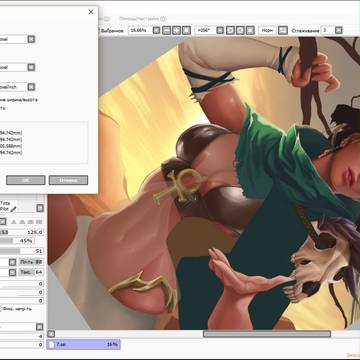The height and width of the screenshot is (360, 360).
Task: Open the Помощь/Настройки menu
Action: pyautogui.click(x=143, y=19)
